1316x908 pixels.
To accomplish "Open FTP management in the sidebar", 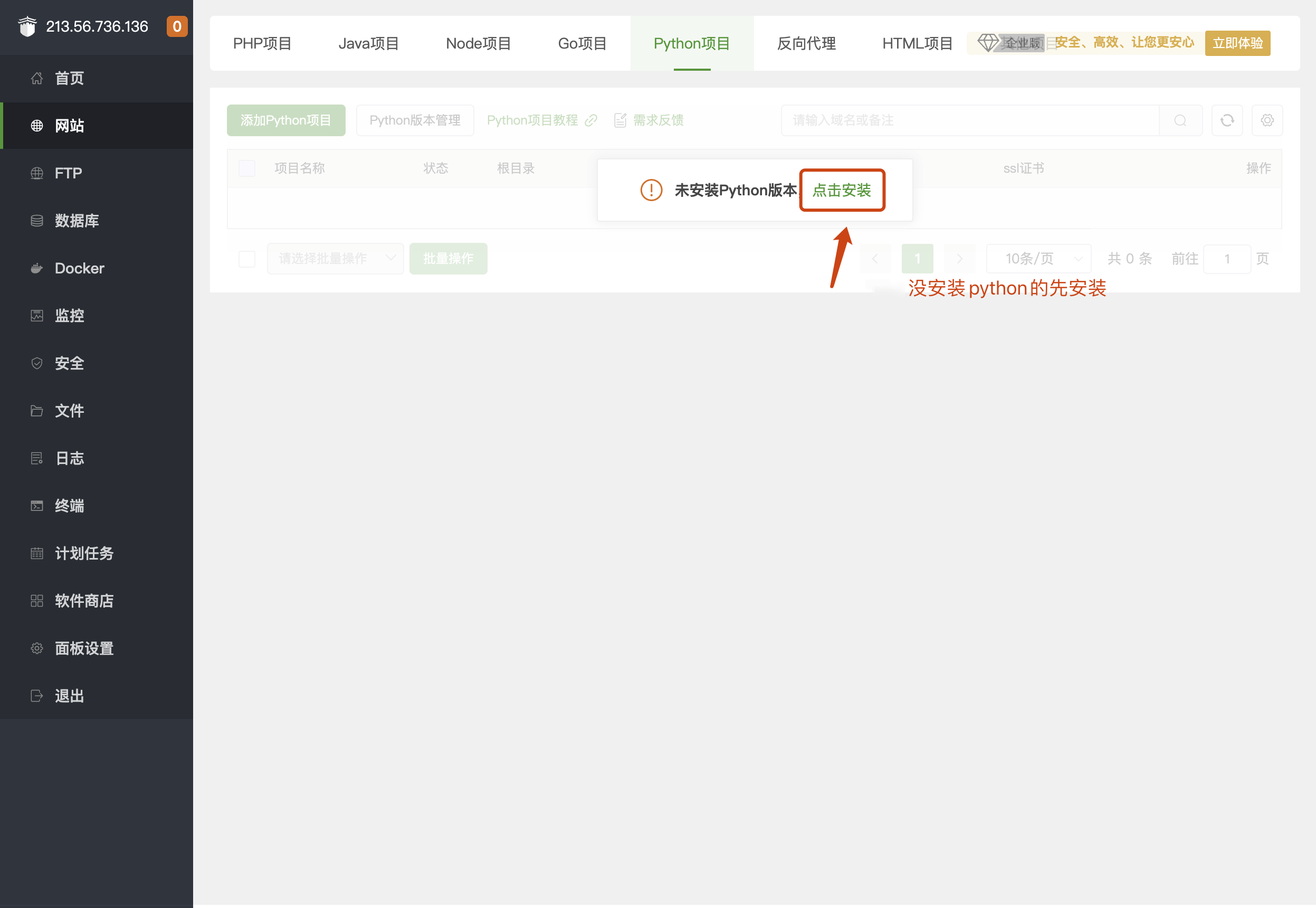I will pos(97,173).
